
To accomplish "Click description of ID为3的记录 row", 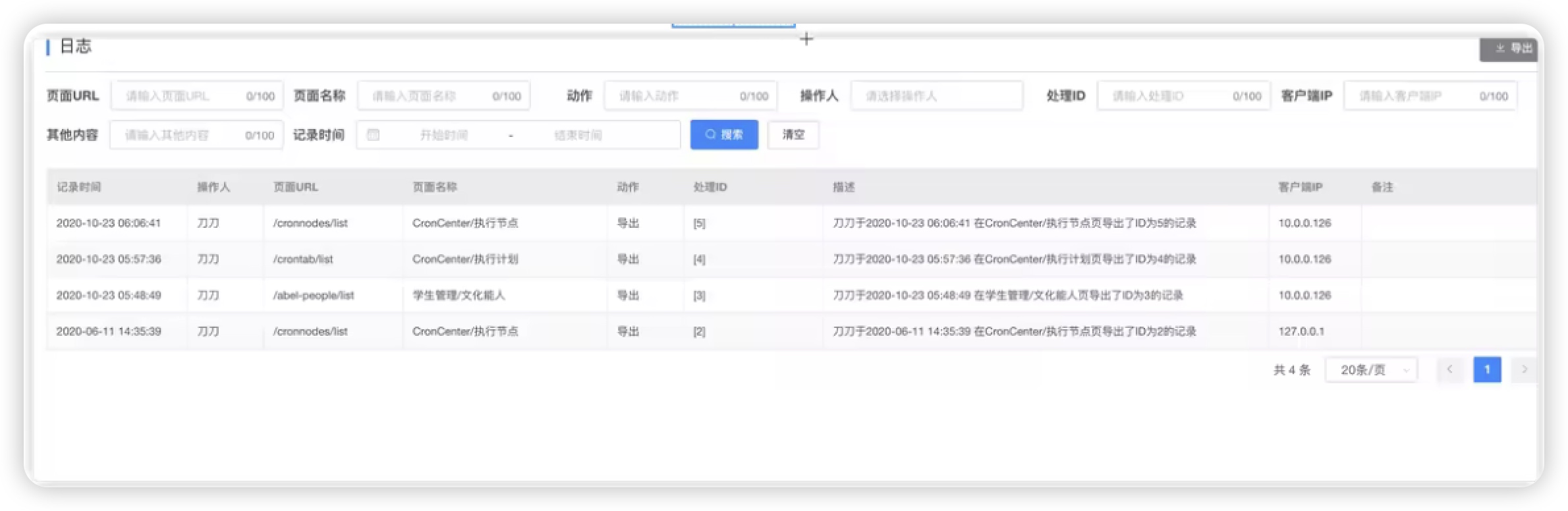I will [1008, 296].
